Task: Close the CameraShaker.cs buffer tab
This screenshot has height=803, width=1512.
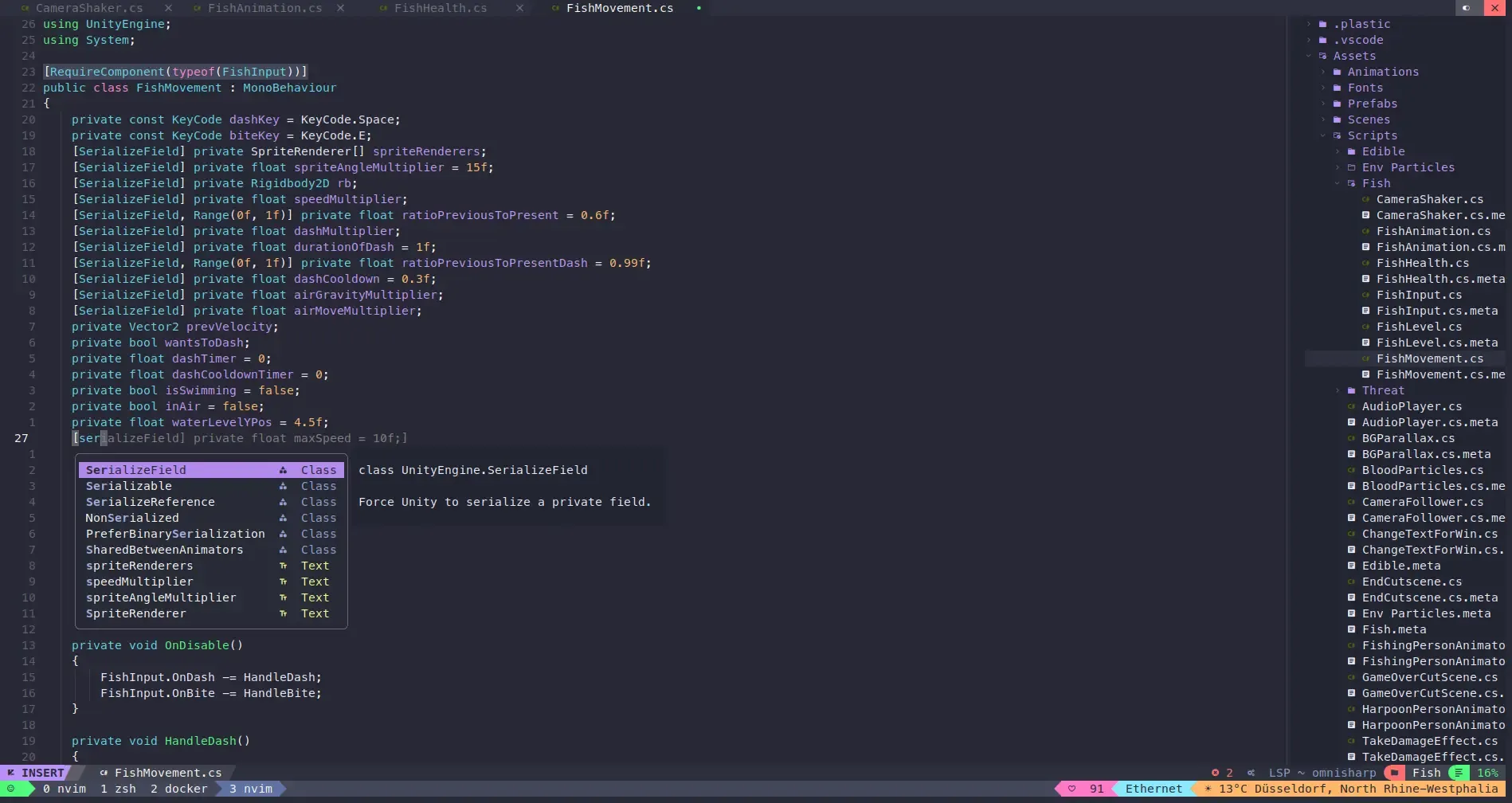Action: click(x=168, y=8)
